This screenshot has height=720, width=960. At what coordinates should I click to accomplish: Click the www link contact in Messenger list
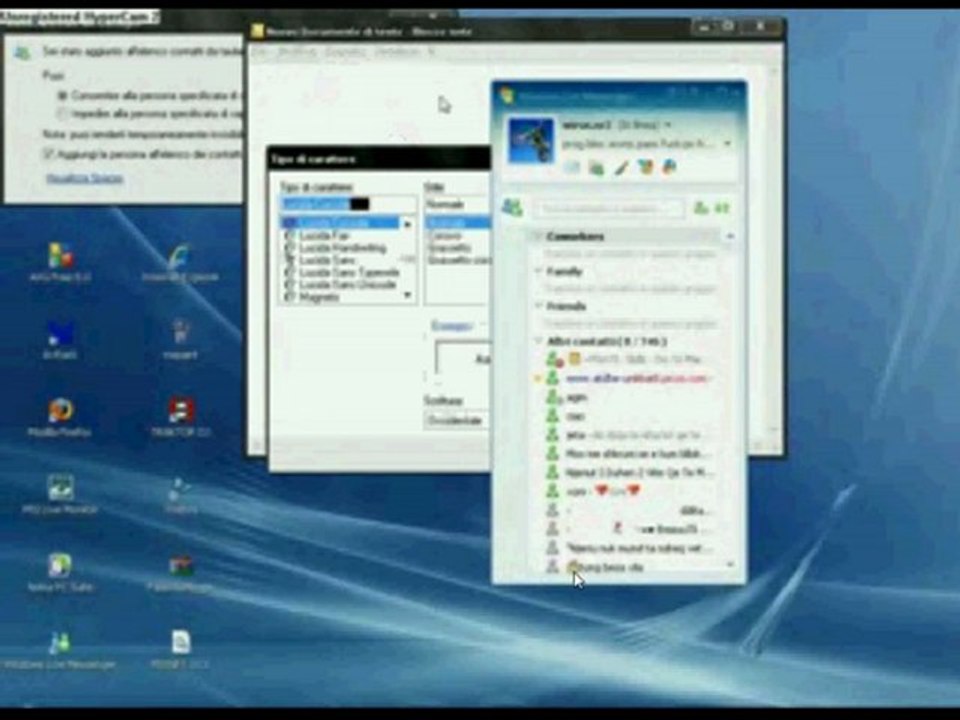[x=636, y=378]
